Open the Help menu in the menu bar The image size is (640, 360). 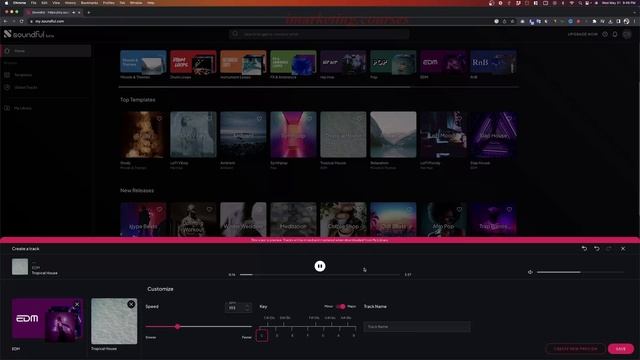pos(151,3)
